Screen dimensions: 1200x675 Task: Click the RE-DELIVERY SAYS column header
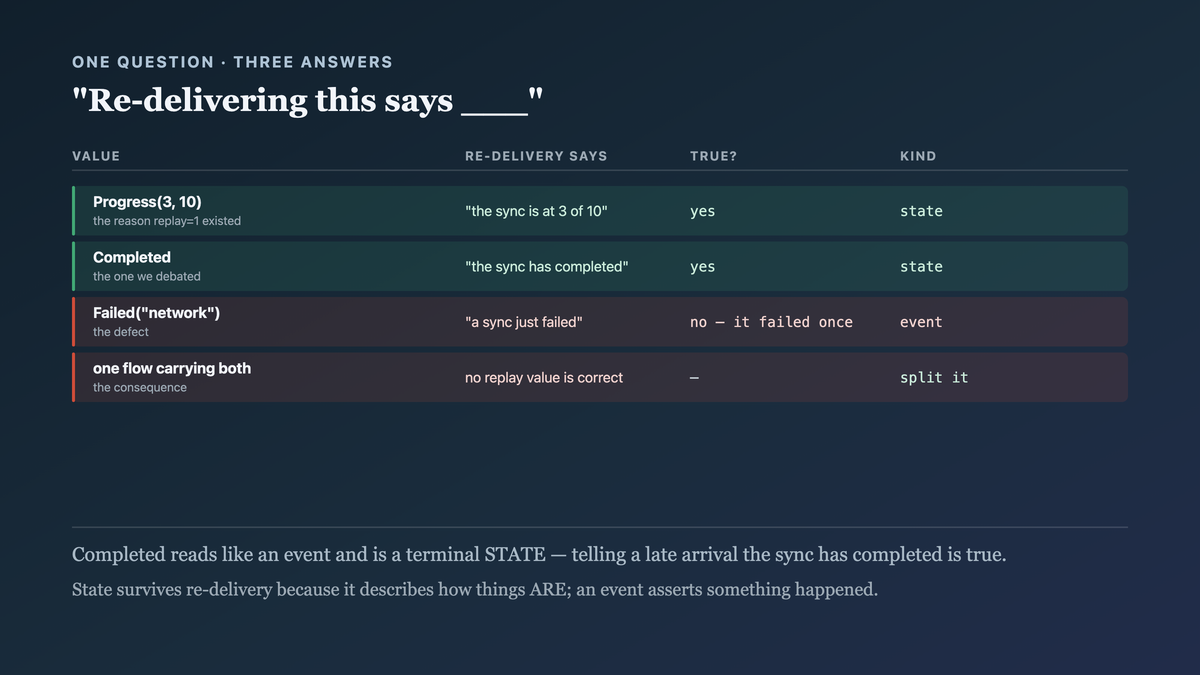[536, 156]
